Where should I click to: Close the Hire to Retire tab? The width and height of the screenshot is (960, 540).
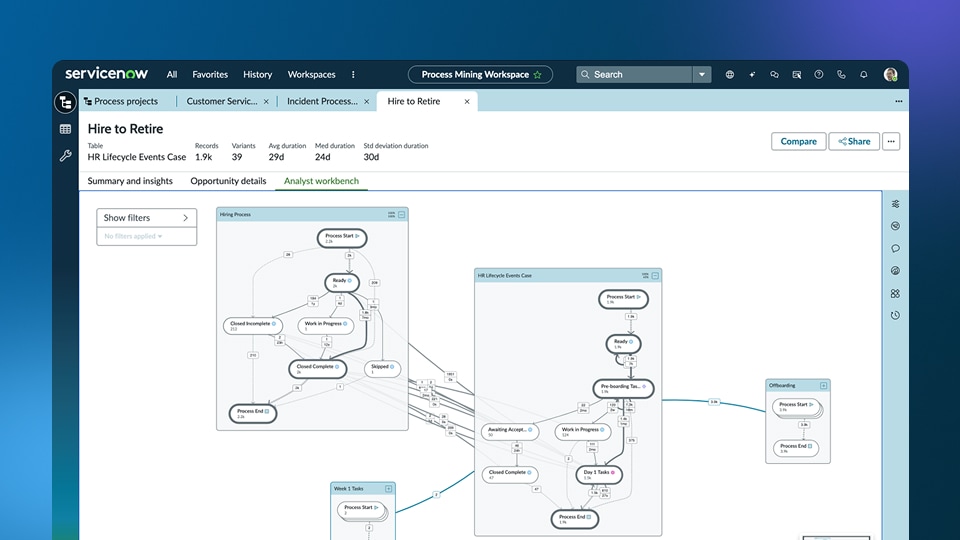point(467,102)
